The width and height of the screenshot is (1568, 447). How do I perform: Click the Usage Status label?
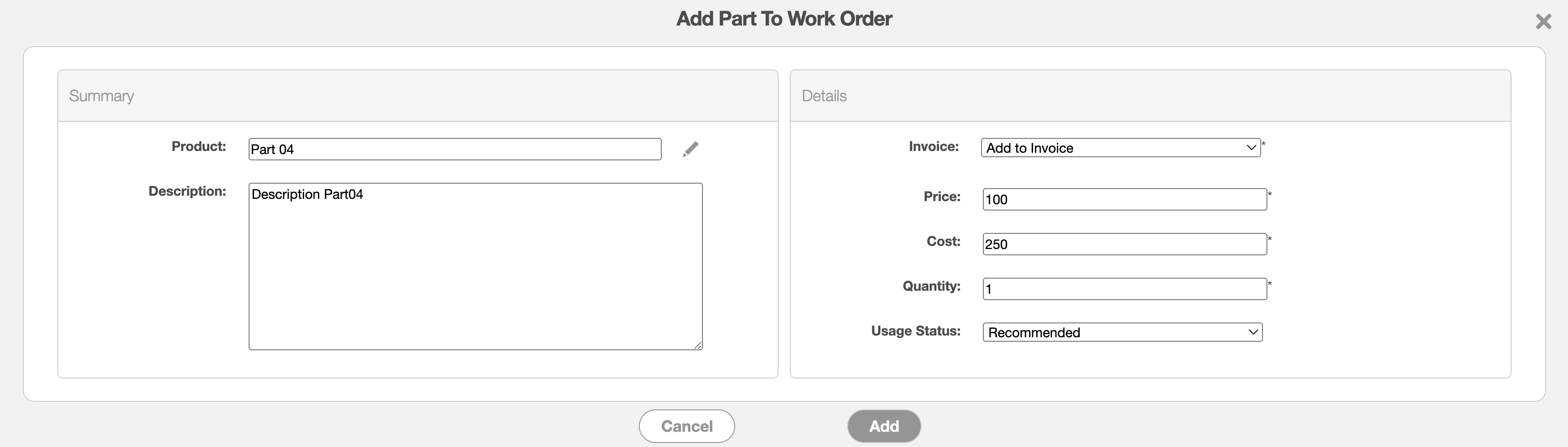click(x=915, y=331)
